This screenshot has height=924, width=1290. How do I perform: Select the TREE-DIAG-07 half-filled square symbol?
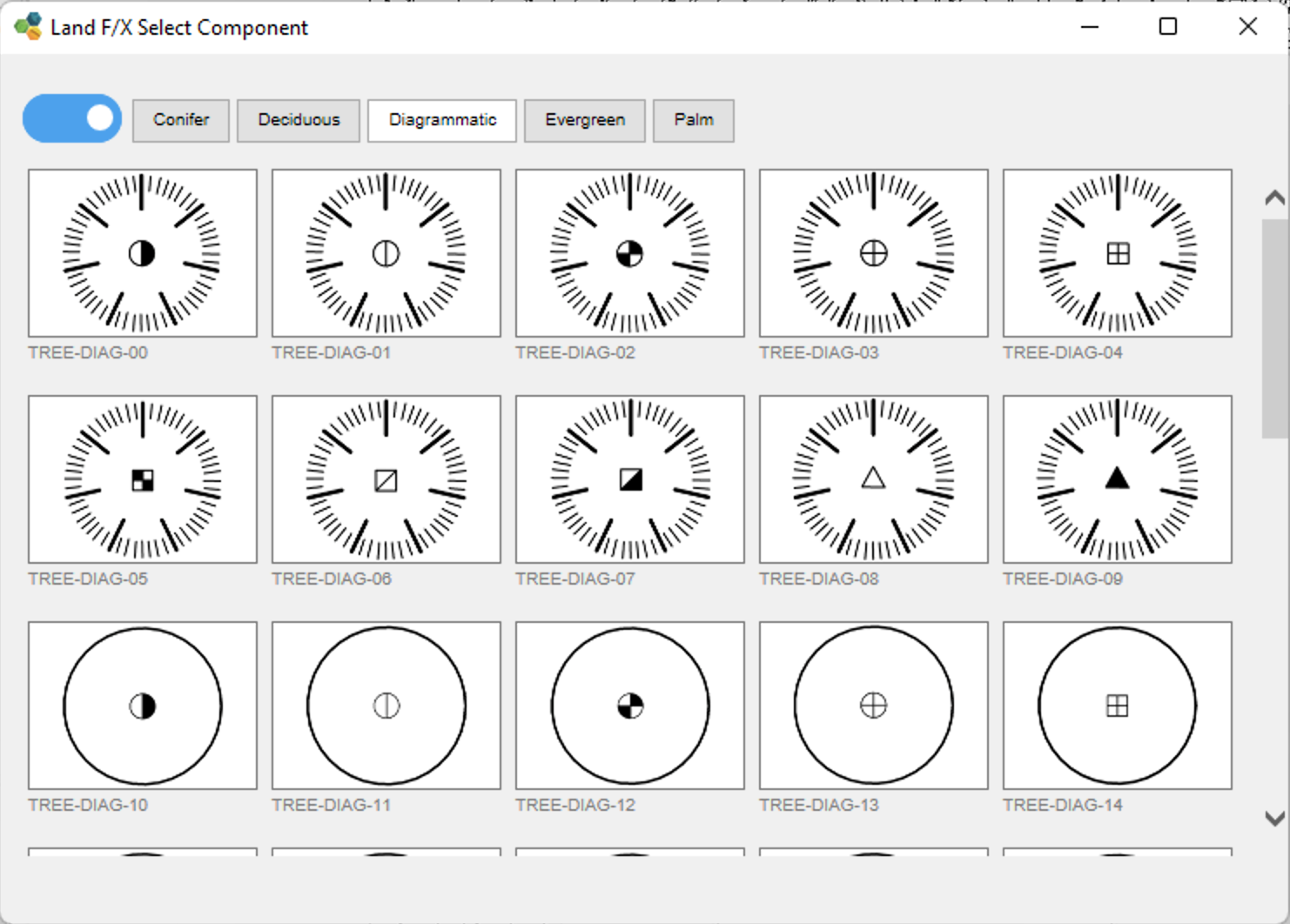tap(630, 479)
